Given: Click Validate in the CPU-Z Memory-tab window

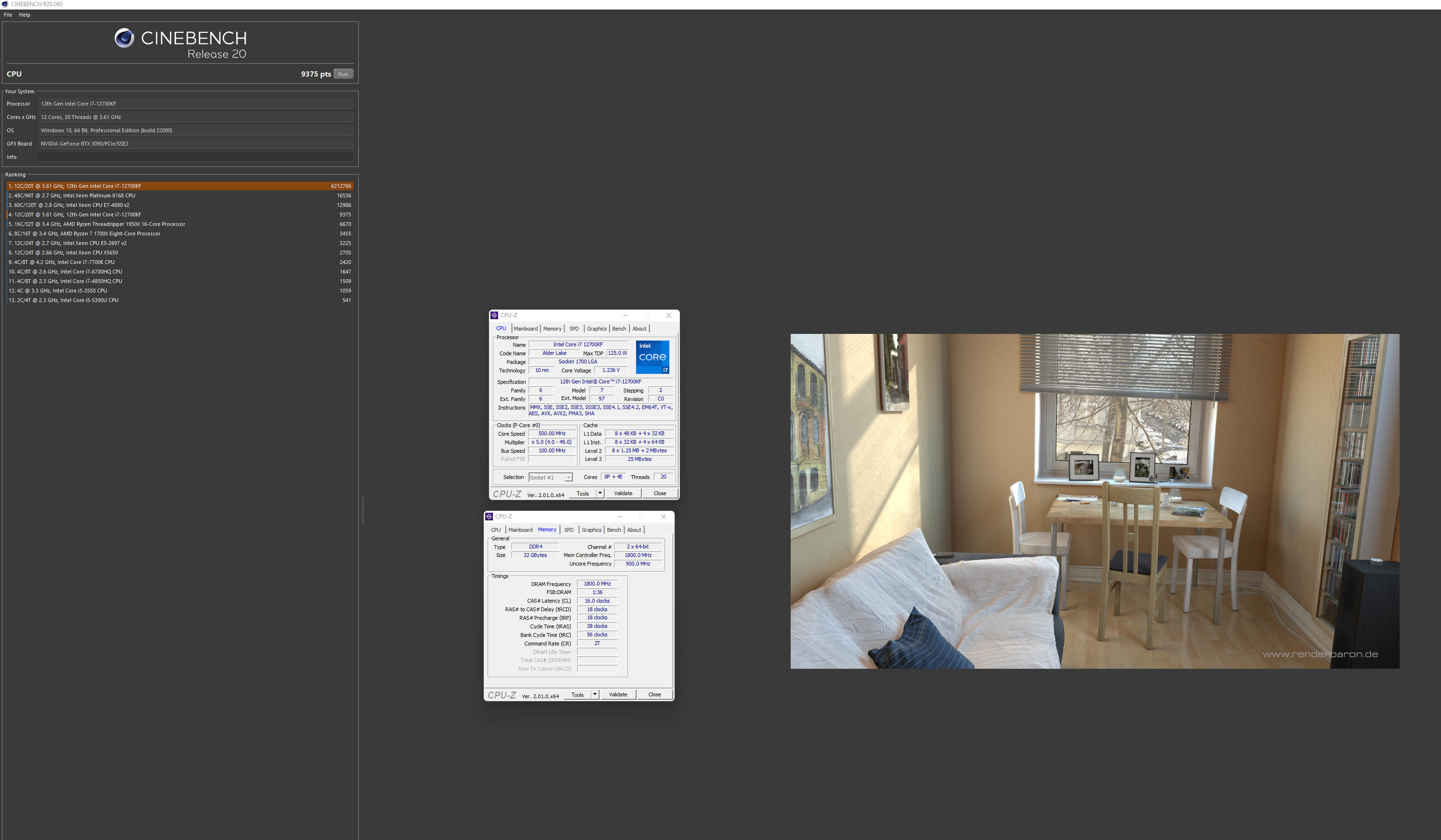Looking at the screenshot, I should coord(618,695).
